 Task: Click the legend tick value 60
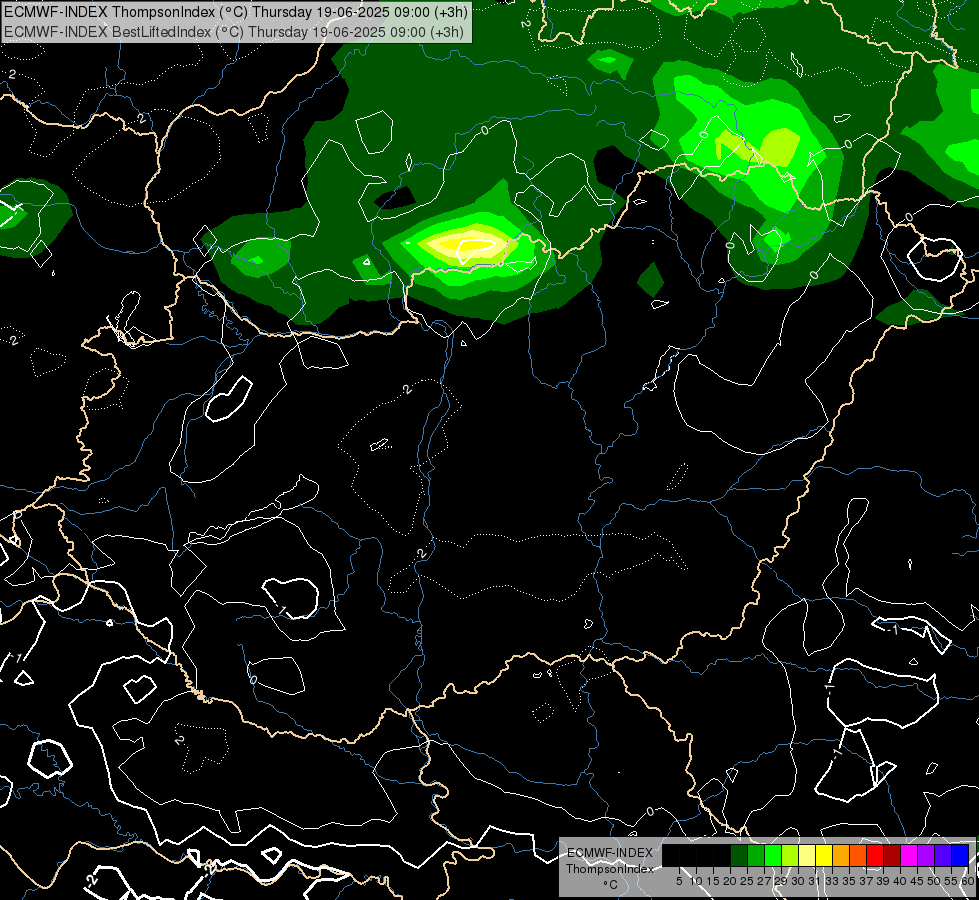point(968,881)
